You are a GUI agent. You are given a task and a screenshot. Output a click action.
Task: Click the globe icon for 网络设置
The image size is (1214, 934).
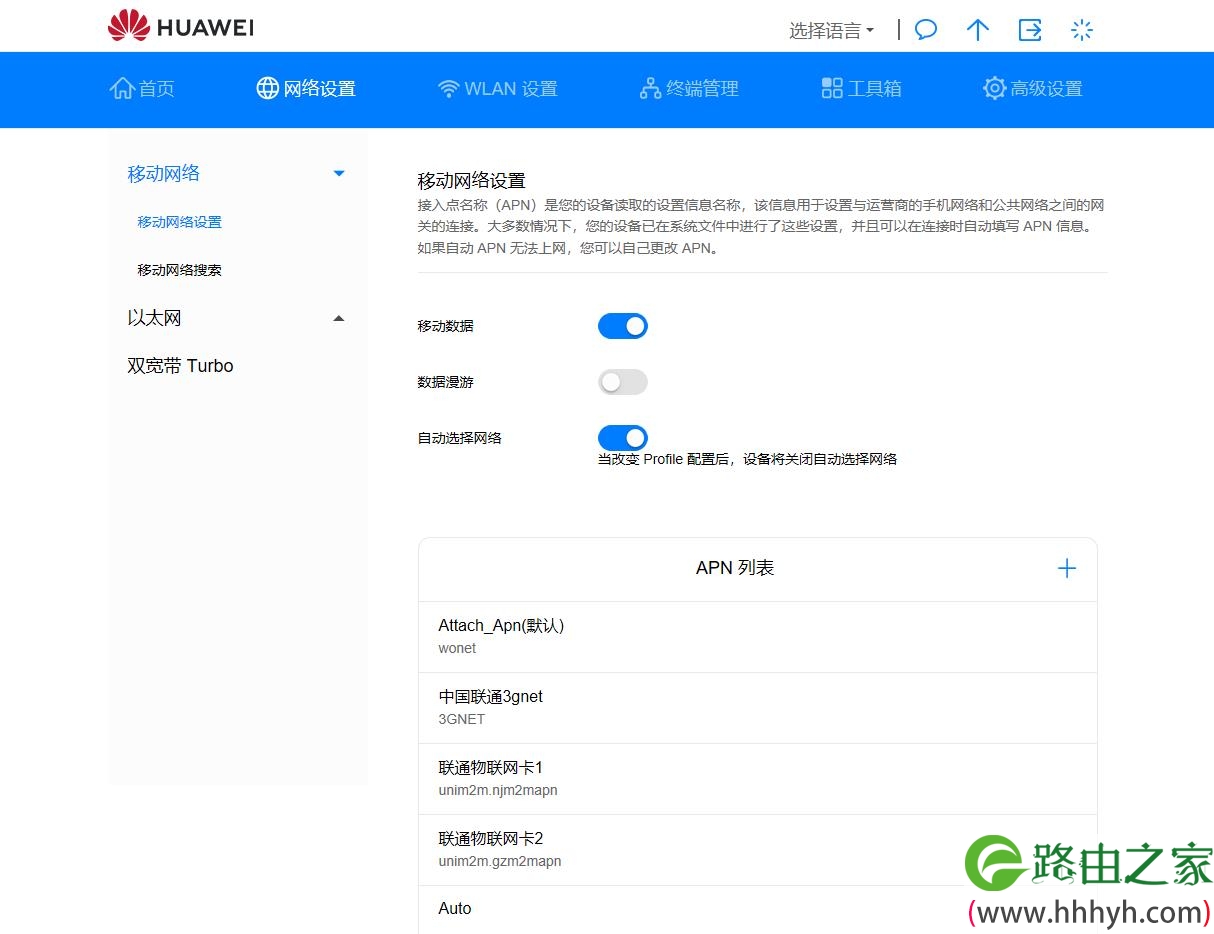[x=268, y=88]
